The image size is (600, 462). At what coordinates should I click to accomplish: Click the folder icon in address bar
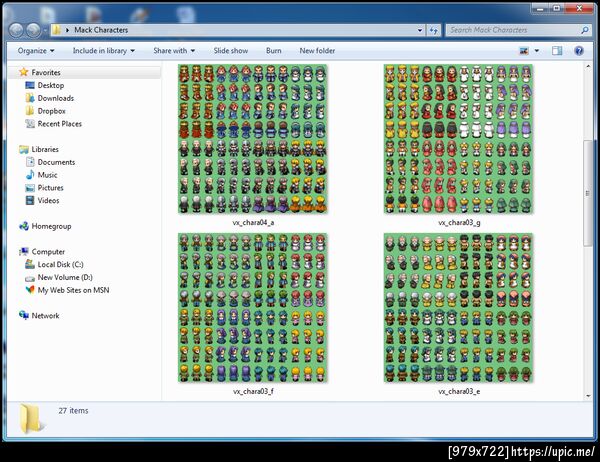tap(56, 30)
